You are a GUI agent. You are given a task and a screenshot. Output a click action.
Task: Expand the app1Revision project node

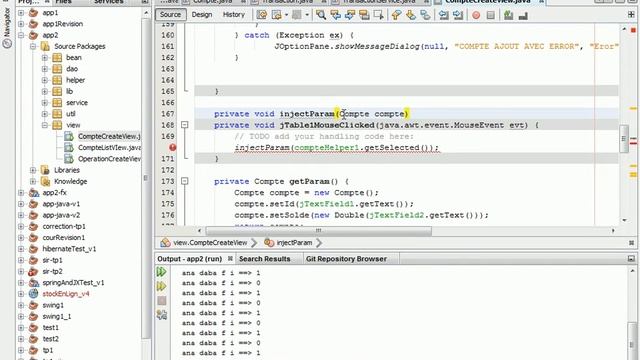pos(21,24)
